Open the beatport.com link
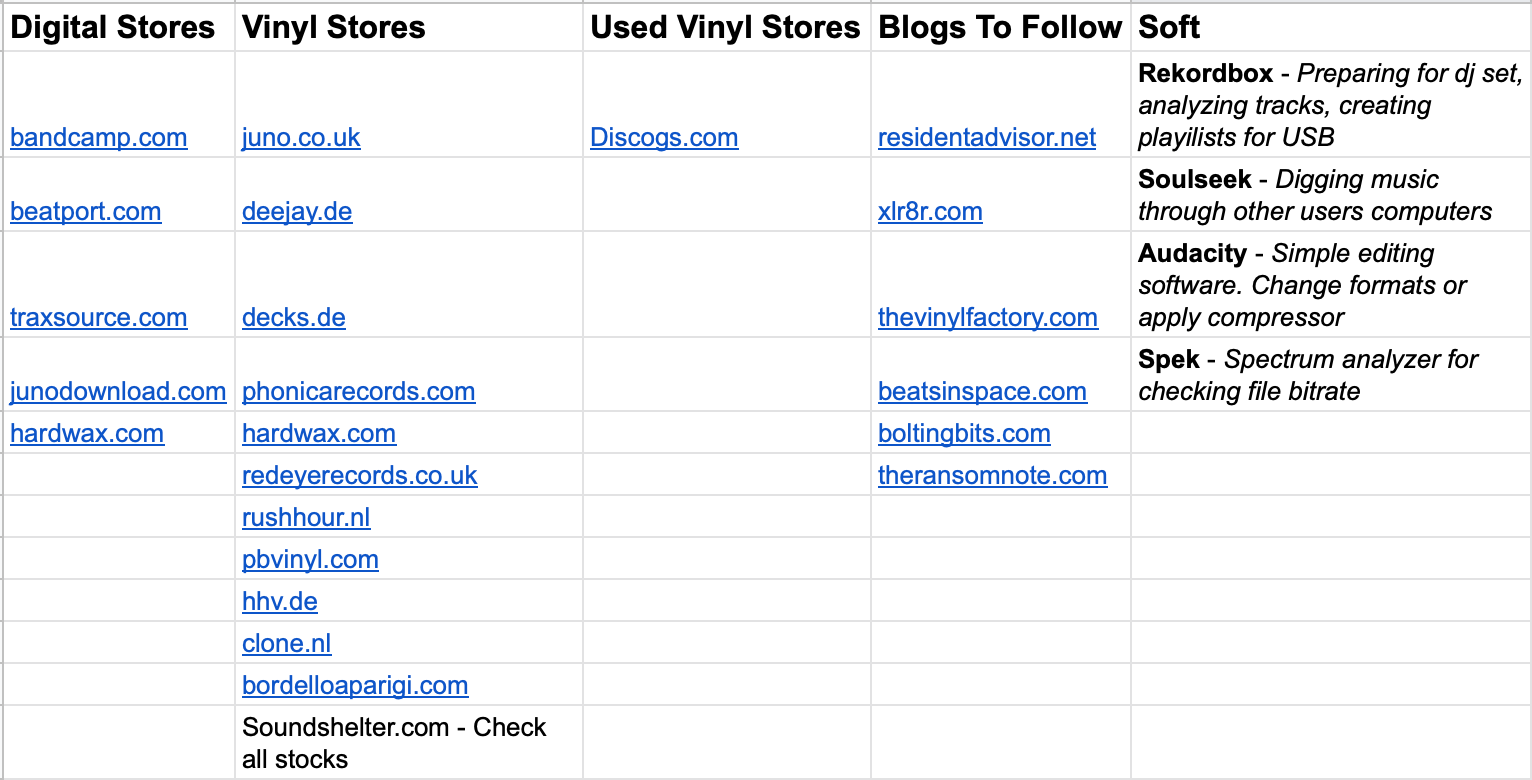1532x780 pixels. [85, 211]
